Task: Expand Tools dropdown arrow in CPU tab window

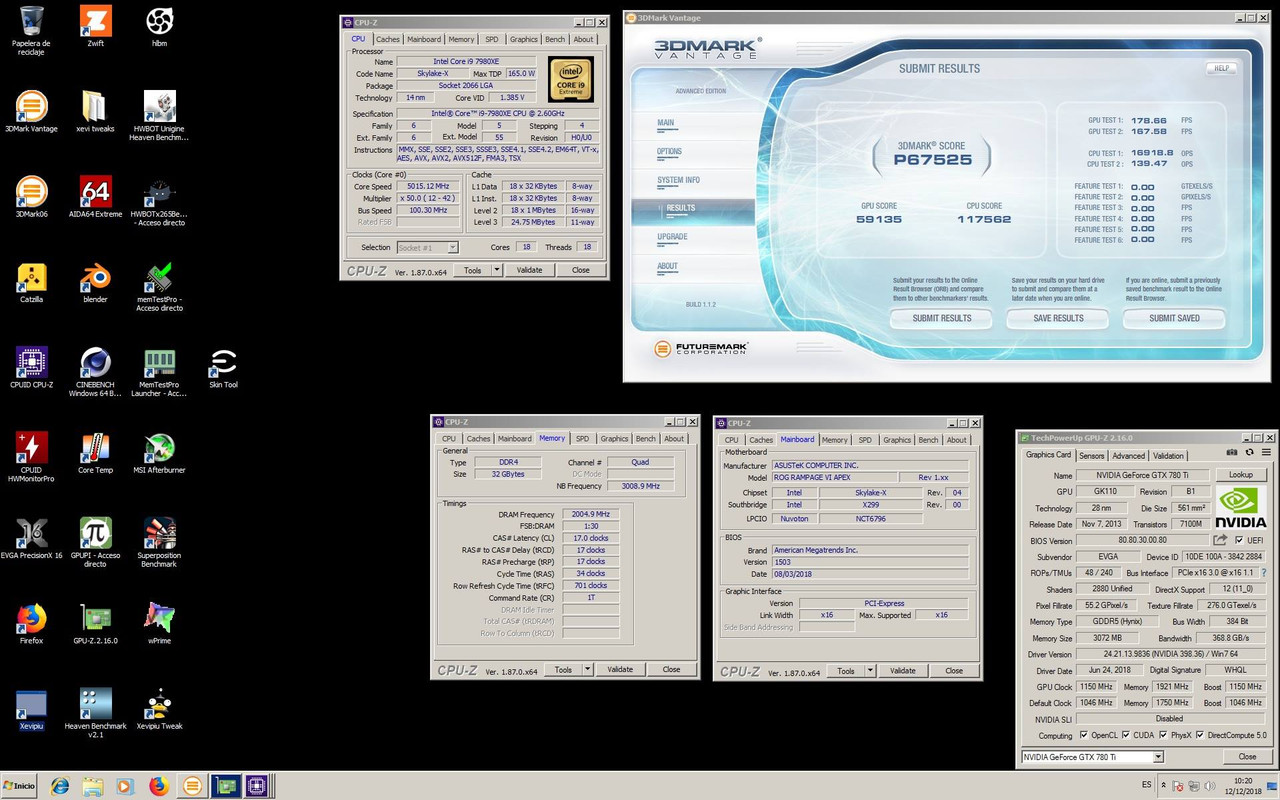Action: pos(496,270)
